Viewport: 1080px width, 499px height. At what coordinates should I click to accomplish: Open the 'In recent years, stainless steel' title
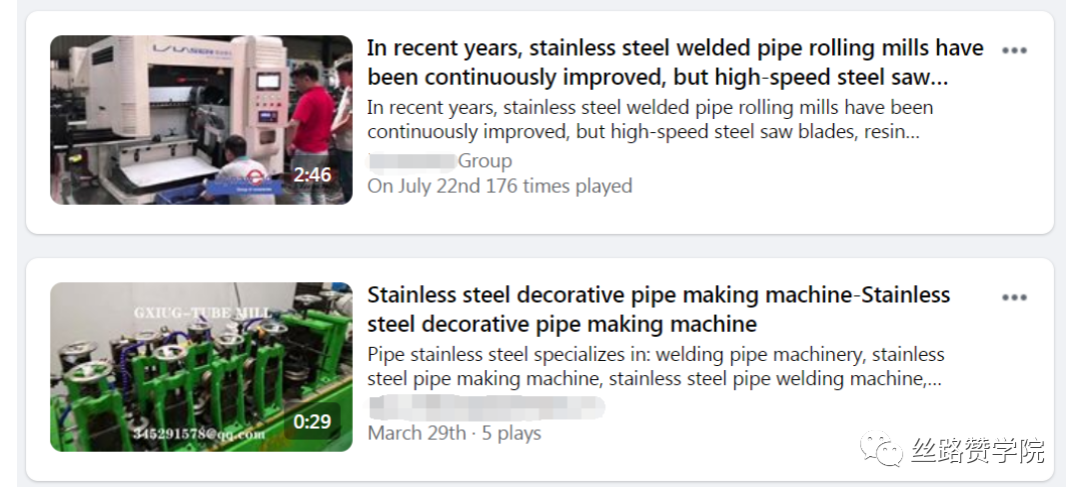coord(675,62)
